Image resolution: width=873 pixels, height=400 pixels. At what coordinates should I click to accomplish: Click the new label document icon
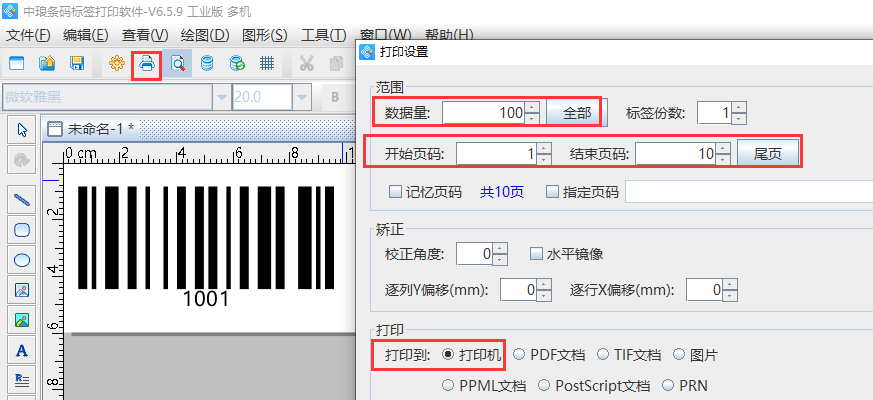pyautogui.click(x=17, y=64)
